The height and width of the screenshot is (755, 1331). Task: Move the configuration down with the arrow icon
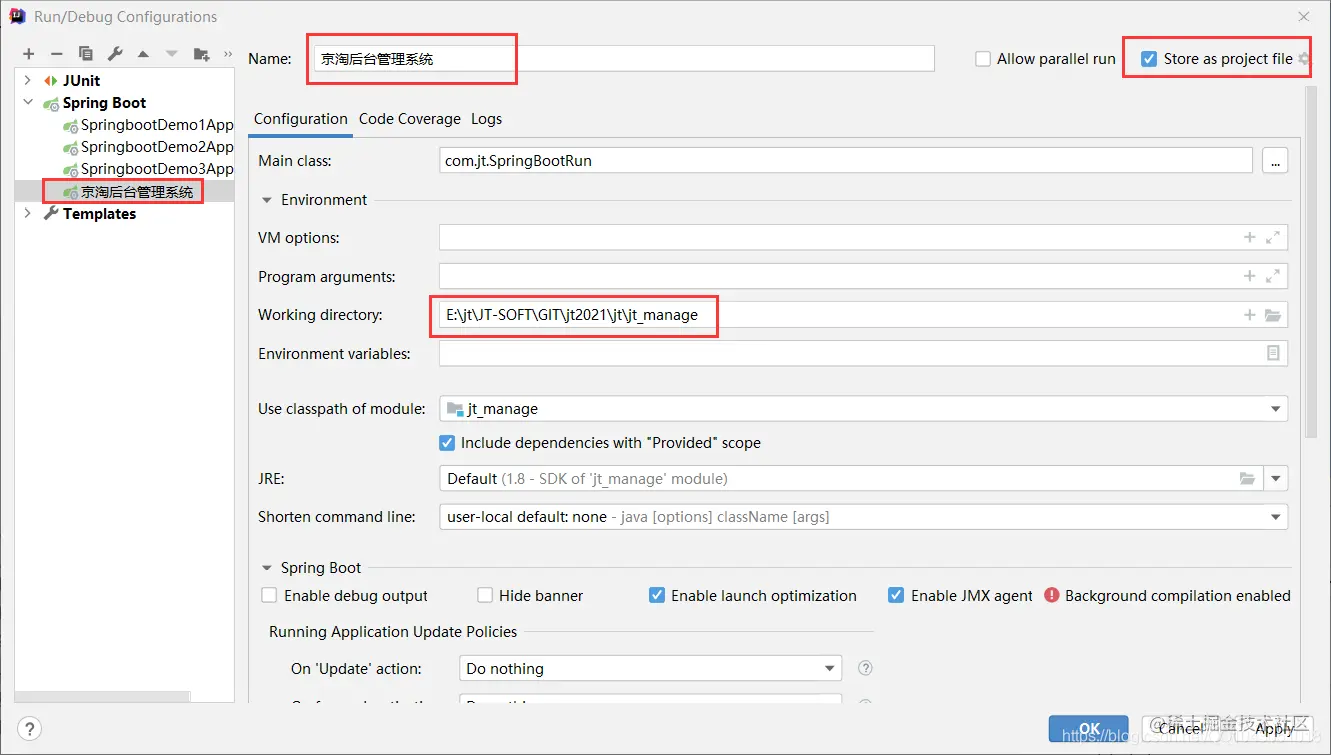[x=172, y=54]
